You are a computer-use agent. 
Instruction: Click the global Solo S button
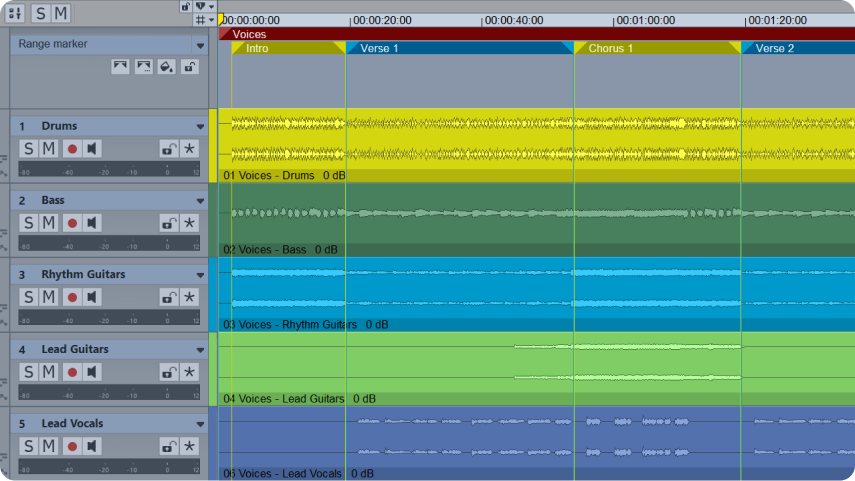(x=41, y=13)
